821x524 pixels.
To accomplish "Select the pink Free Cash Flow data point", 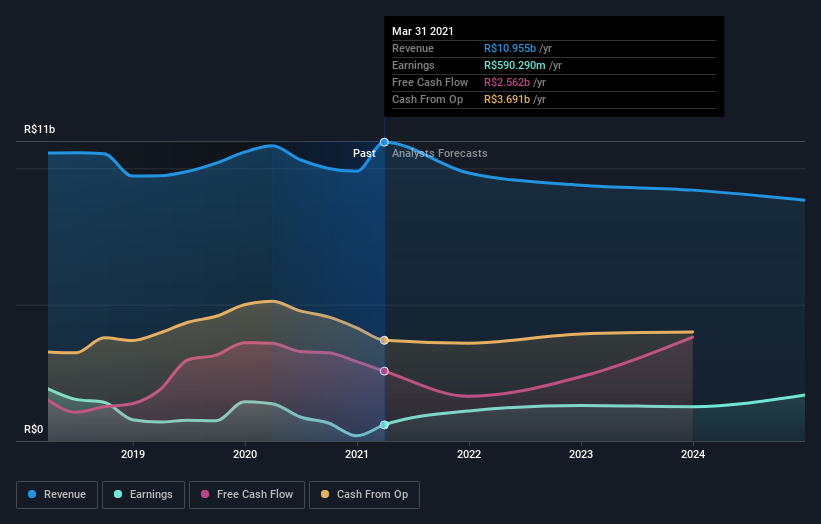I will [x=384, y=371].
